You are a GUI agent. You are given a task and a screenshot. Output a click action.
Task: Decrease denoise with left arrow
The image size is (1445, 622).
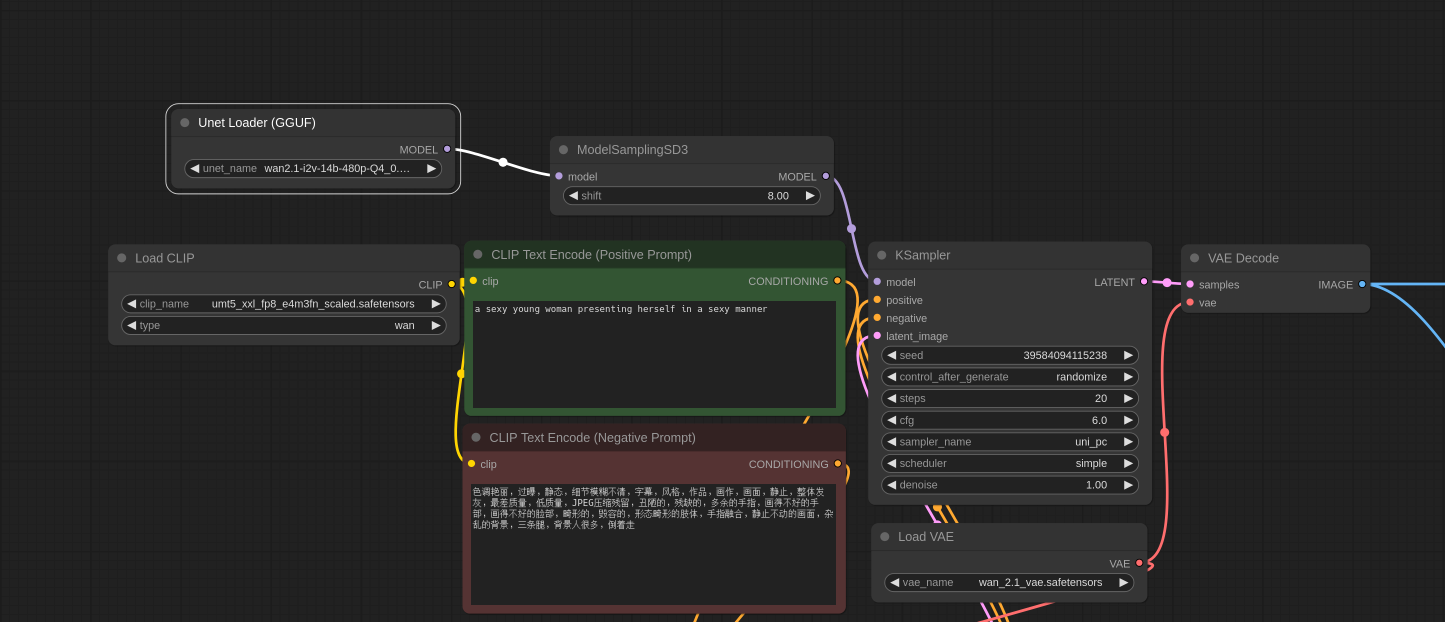[x=892, y=484]
